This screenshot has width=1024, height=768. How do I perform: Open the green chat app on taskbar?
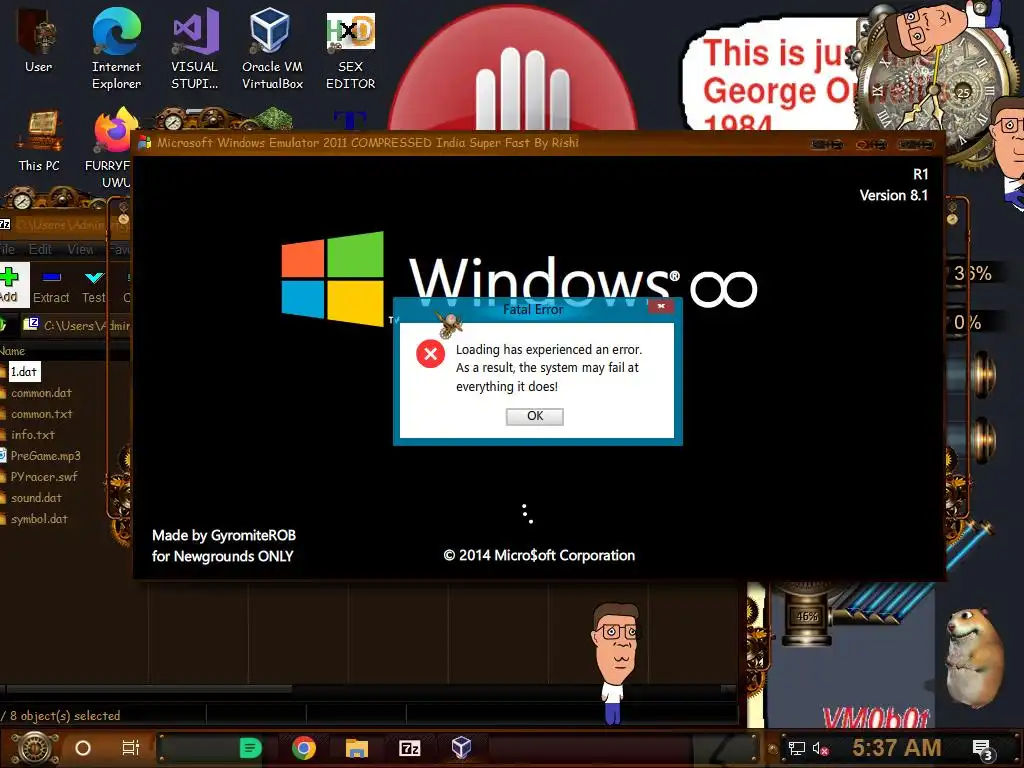[x=250, y=748]
